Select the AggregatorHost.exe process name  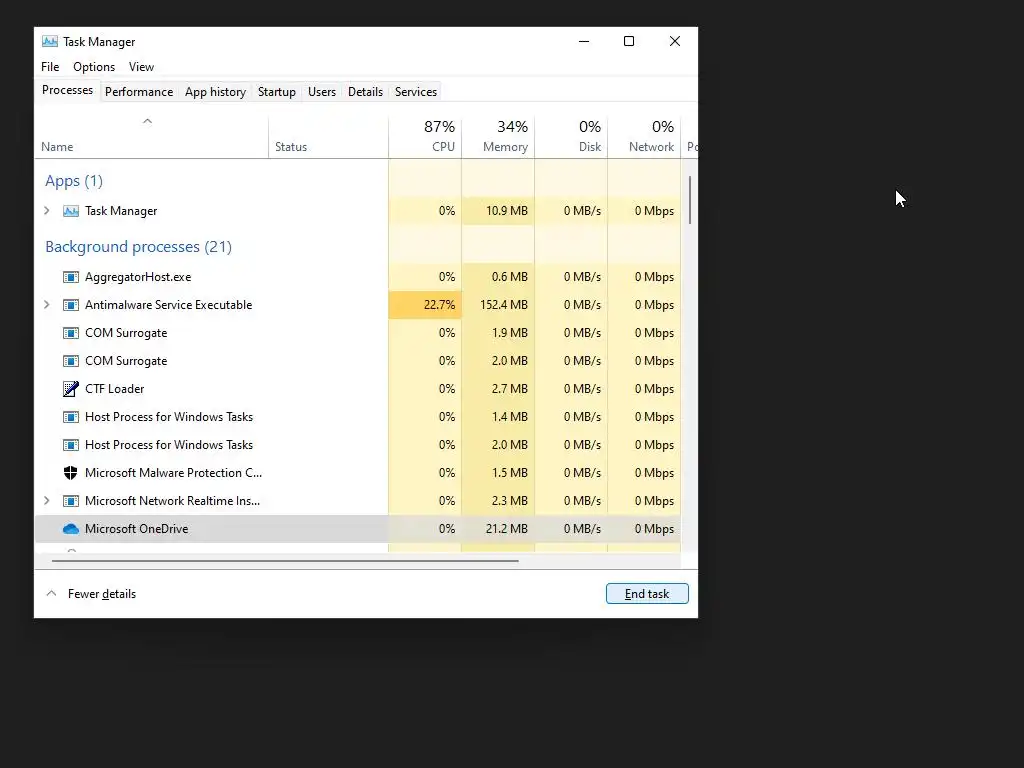coord(138,277)
